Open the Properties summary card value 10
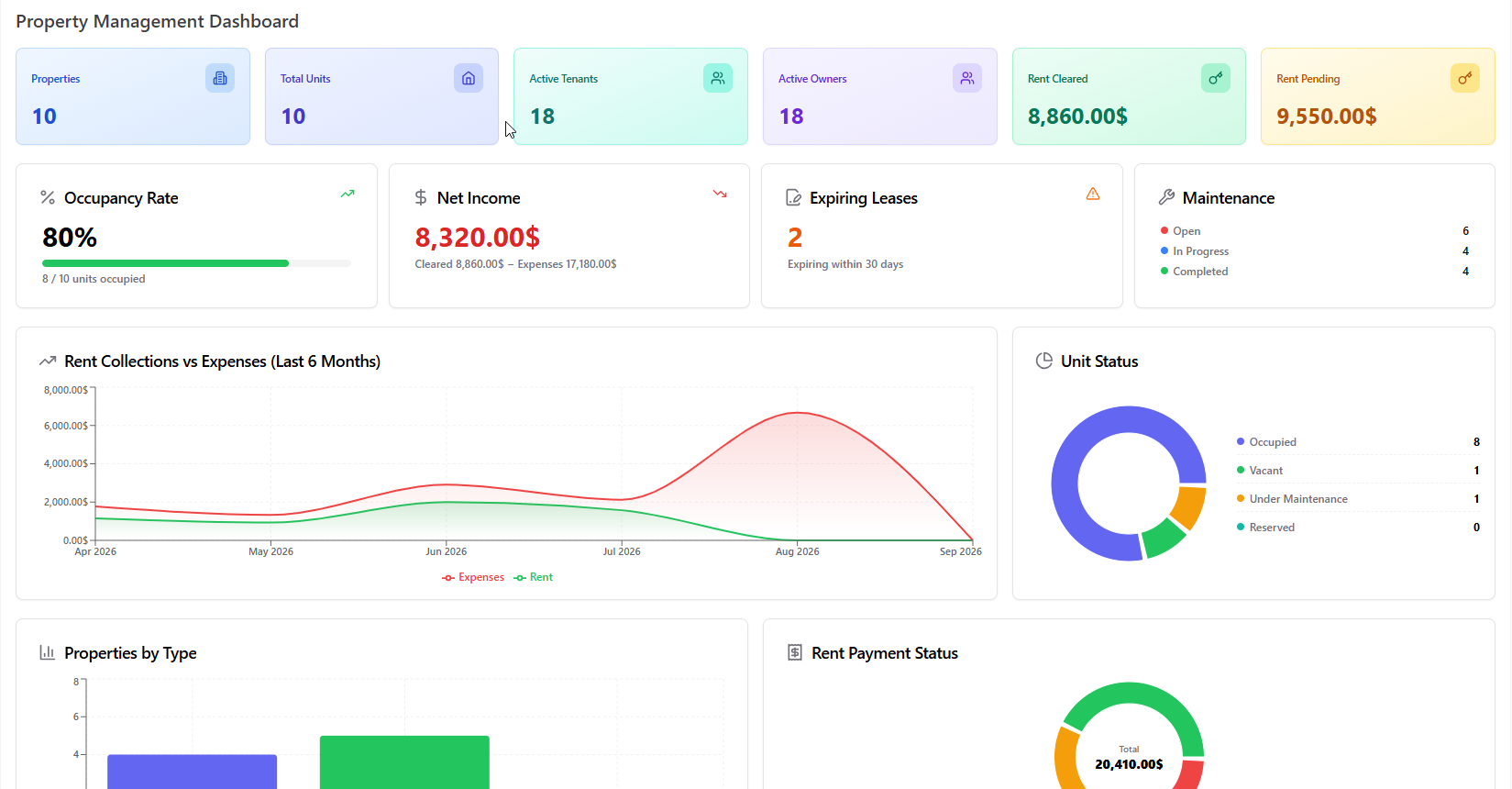This screenshot has width=1512, height=789. click(x=44, y=117)
